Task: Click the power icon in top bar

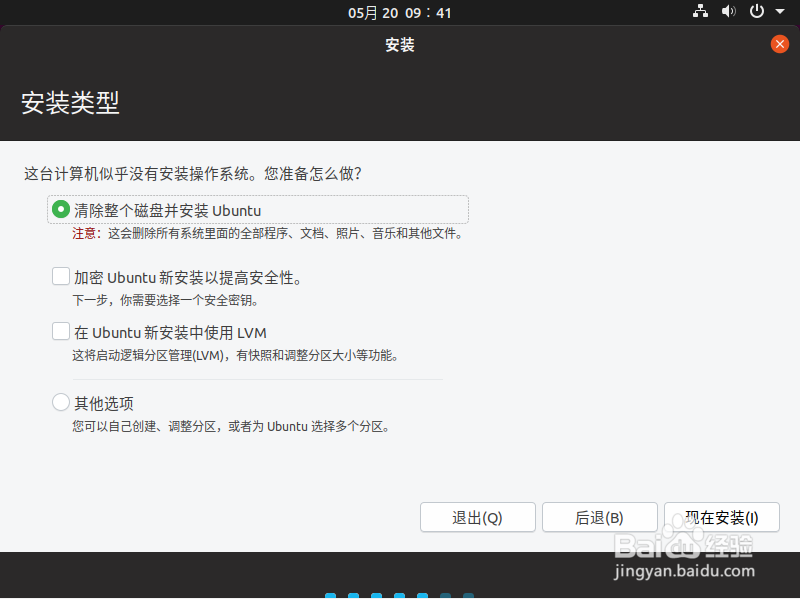Action: [757, 11]
